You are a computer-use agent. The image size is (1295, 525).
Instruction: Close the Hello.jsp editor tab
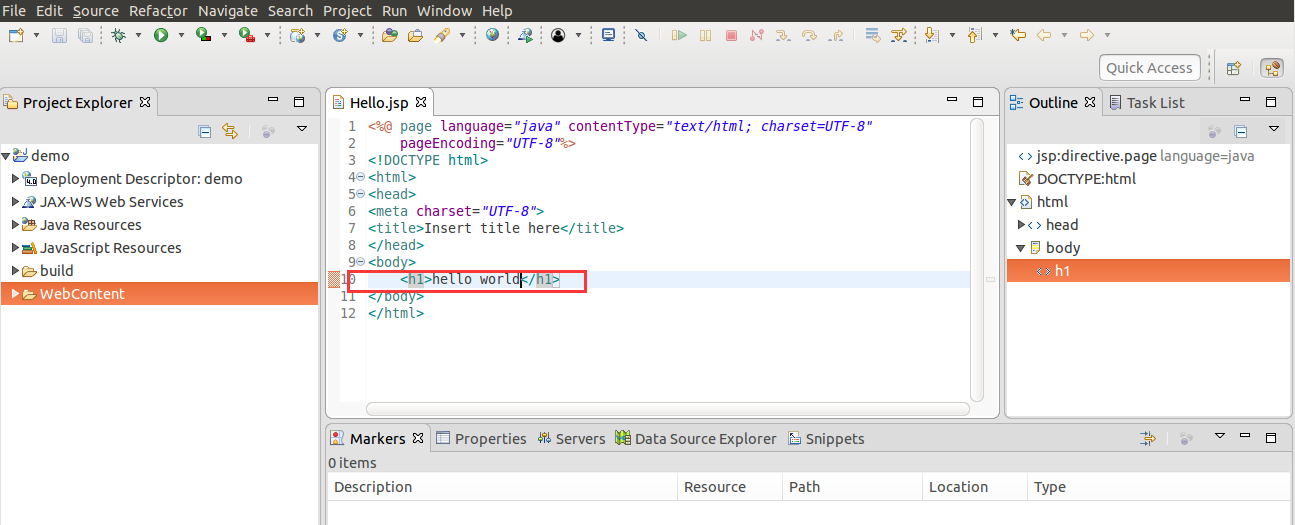[421, 102]
